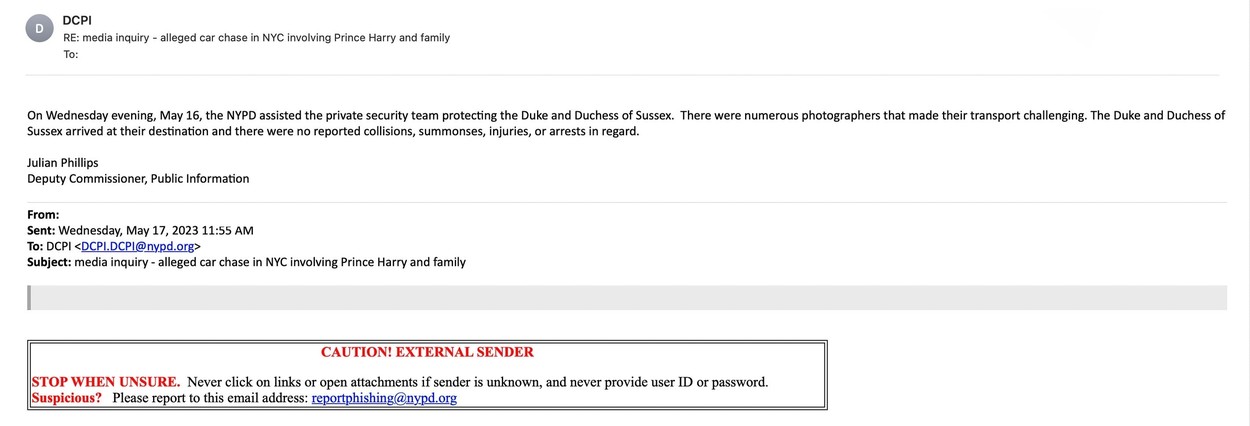Click the red STOP WHEN UNSURE text

pos(106,382)
